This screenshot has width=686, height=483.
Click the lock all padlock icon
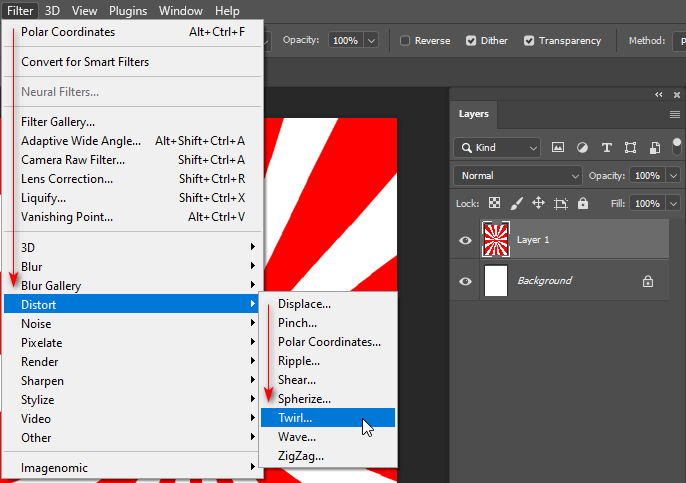click(583, 203)
